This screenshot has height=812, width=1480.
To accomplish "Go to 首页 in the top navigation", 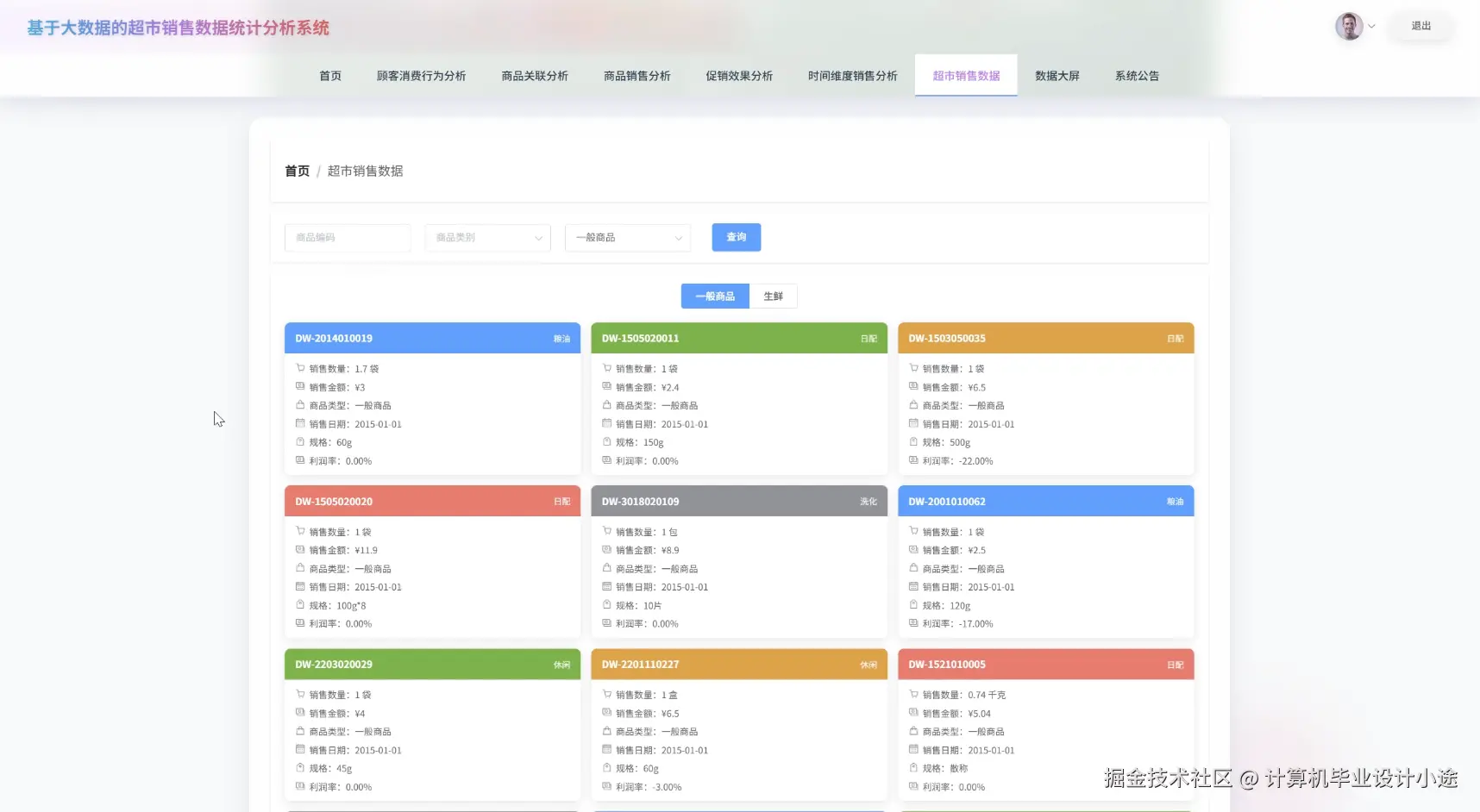I will (330, 76).
